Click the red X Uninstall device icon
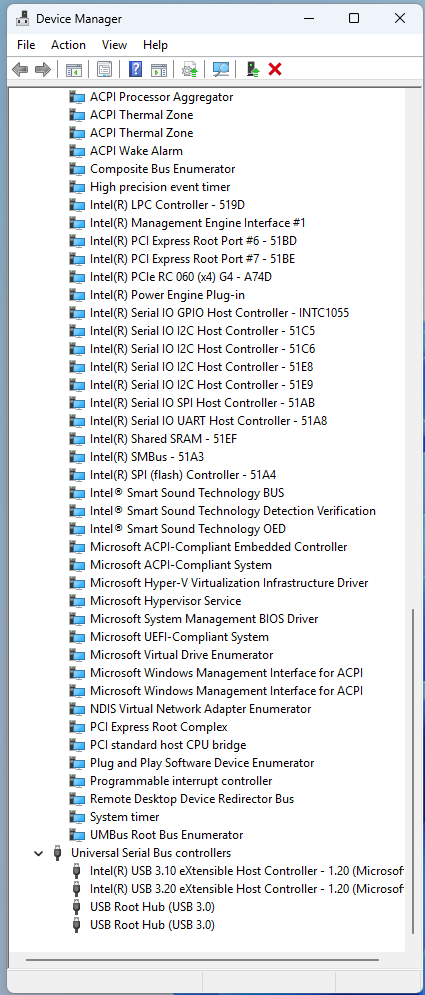 coord(275,69)
